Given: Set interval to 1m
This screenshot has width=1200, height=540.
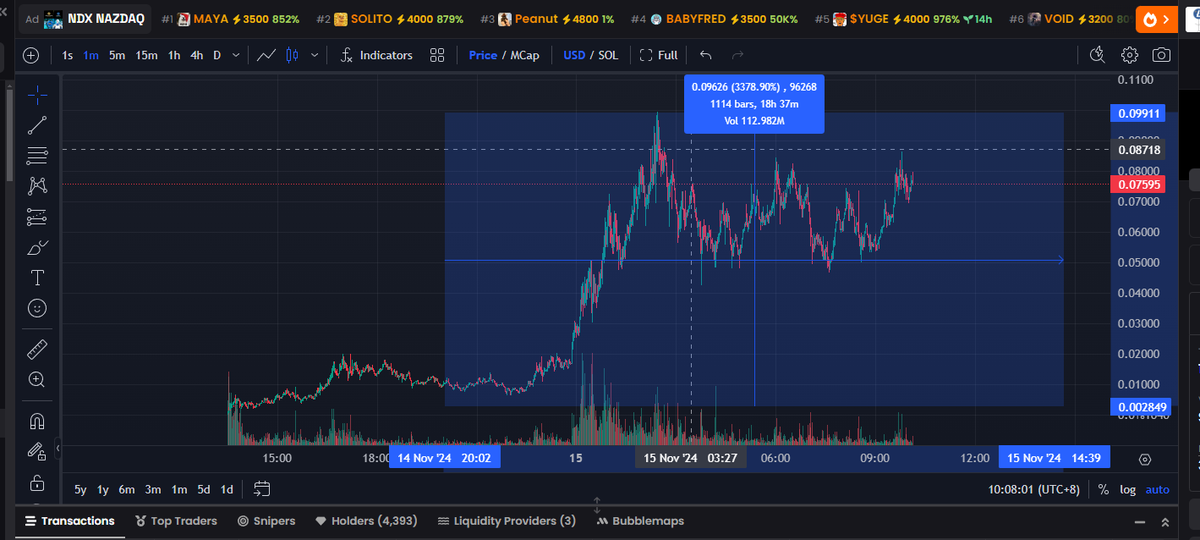Looking at the screenshot, I should point(91,55).
